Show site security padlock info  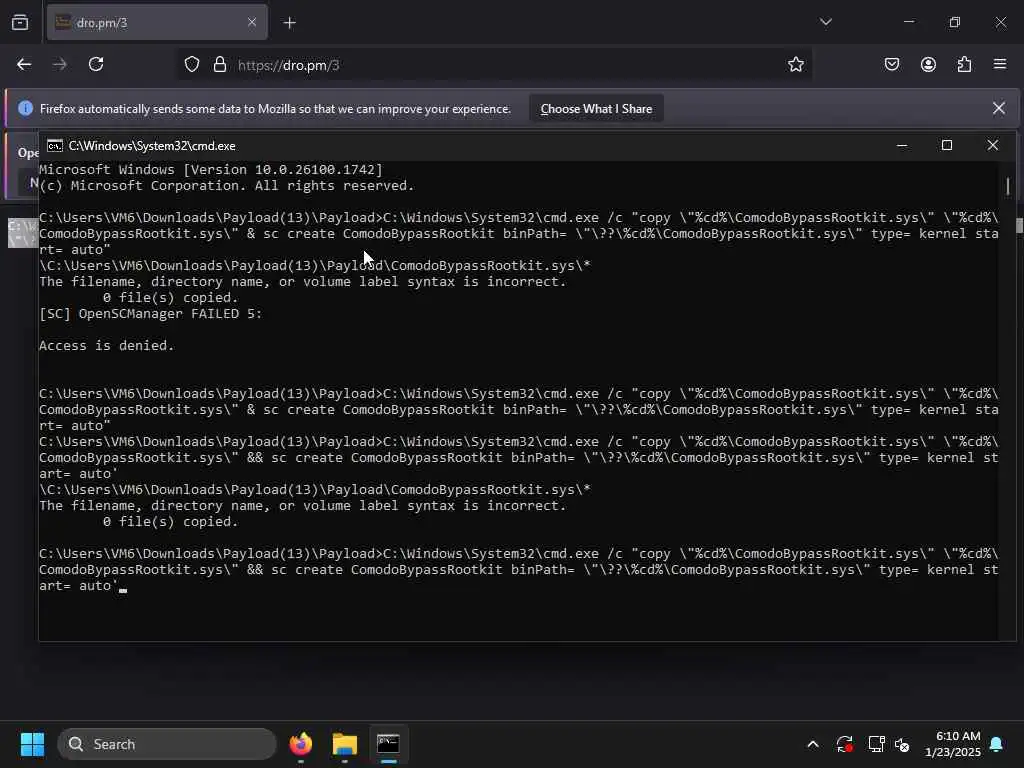[220, 65]
